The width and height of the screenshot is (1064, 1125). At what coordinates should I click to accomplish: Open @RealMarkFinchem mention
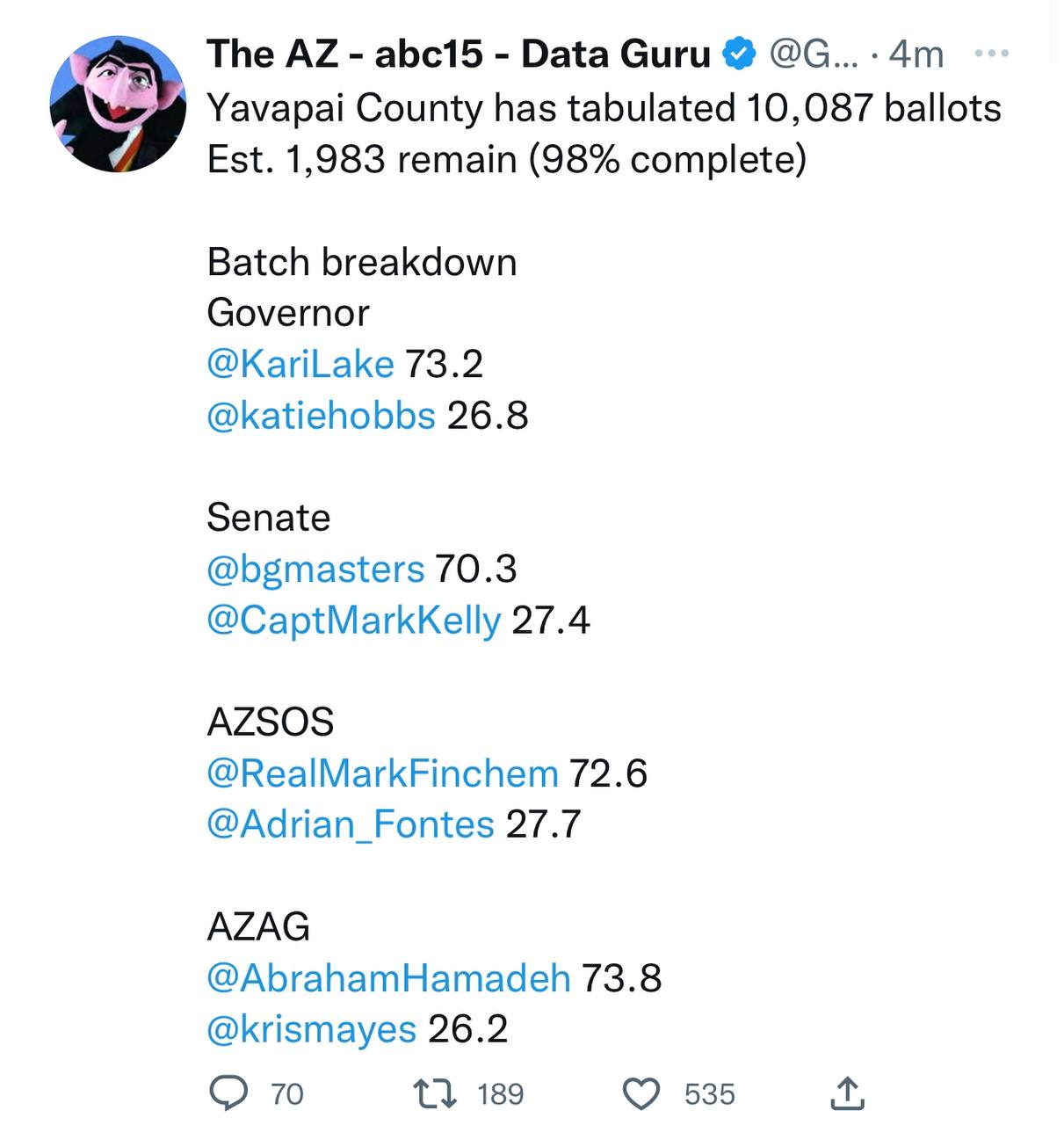click(x=382, y=773)
